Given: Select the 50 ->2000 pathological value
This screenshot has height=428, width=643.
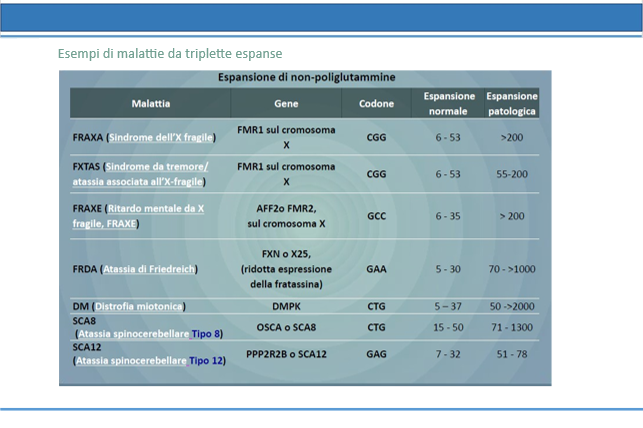Looking at the screenshot, I should click(512, 307).
